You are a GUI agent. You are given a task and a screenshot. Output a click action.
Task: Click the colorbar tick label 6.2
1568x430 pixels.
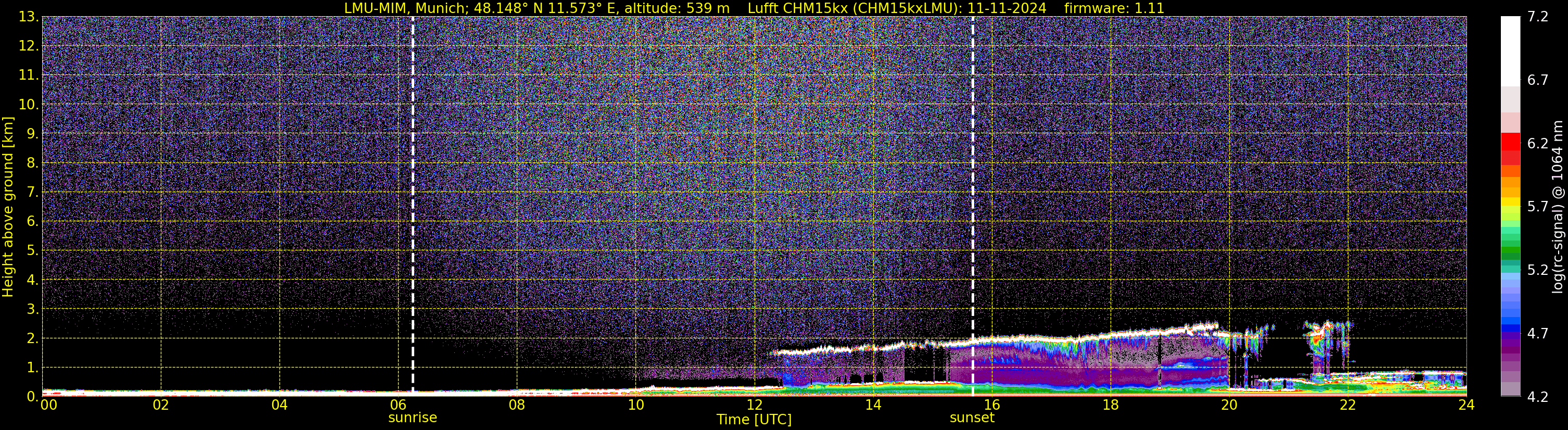pos(1538,144)
